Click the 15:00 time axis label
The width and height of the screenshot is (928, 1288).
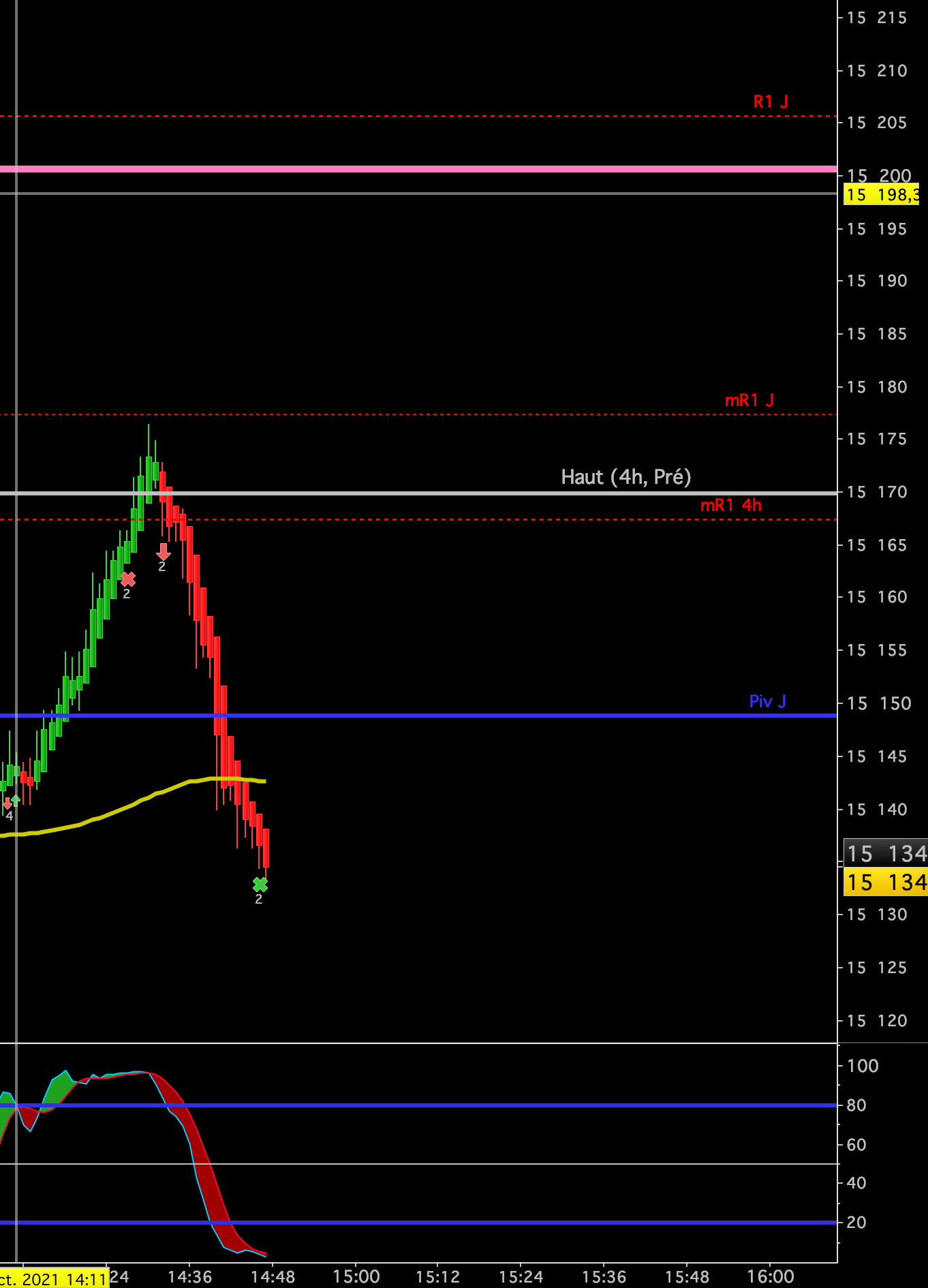pos(356,1276)
